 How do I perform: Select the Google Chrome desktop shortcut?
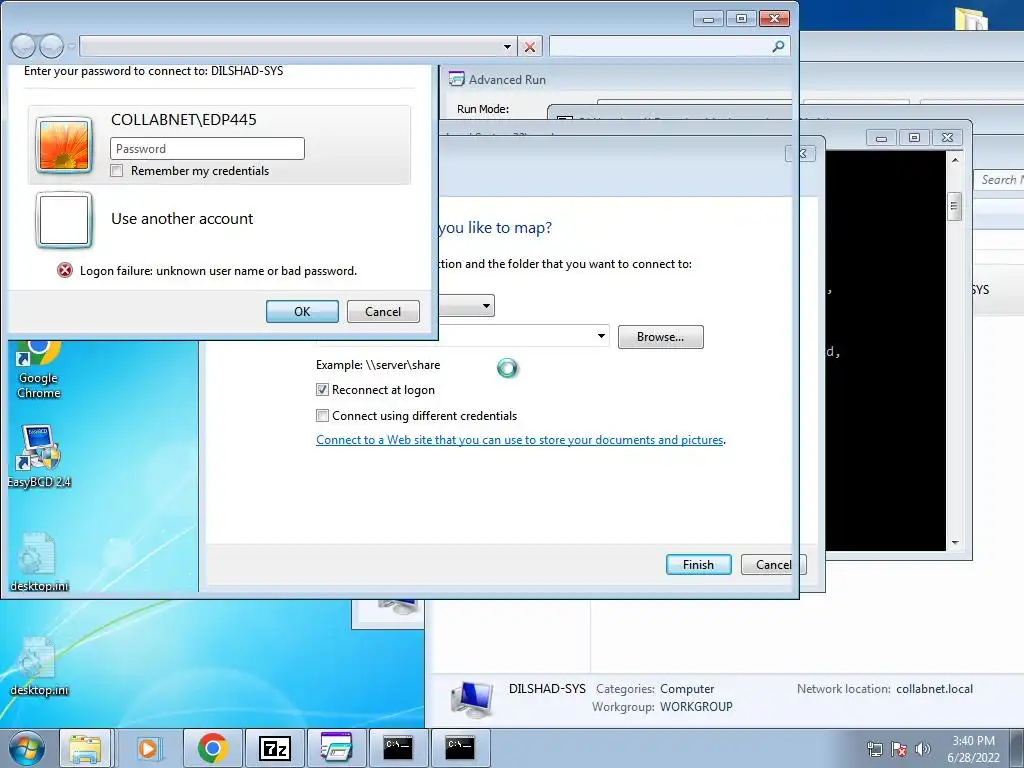tap(38, 370)
